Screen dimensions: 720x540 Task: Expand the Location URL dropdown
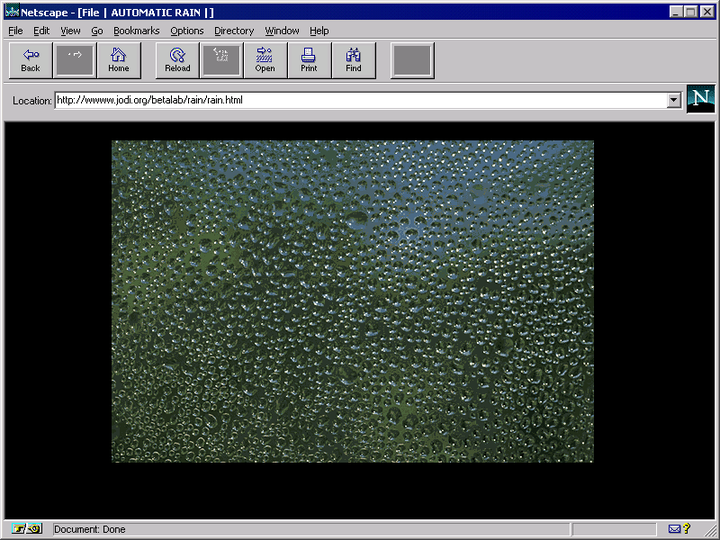coord(673,100)
